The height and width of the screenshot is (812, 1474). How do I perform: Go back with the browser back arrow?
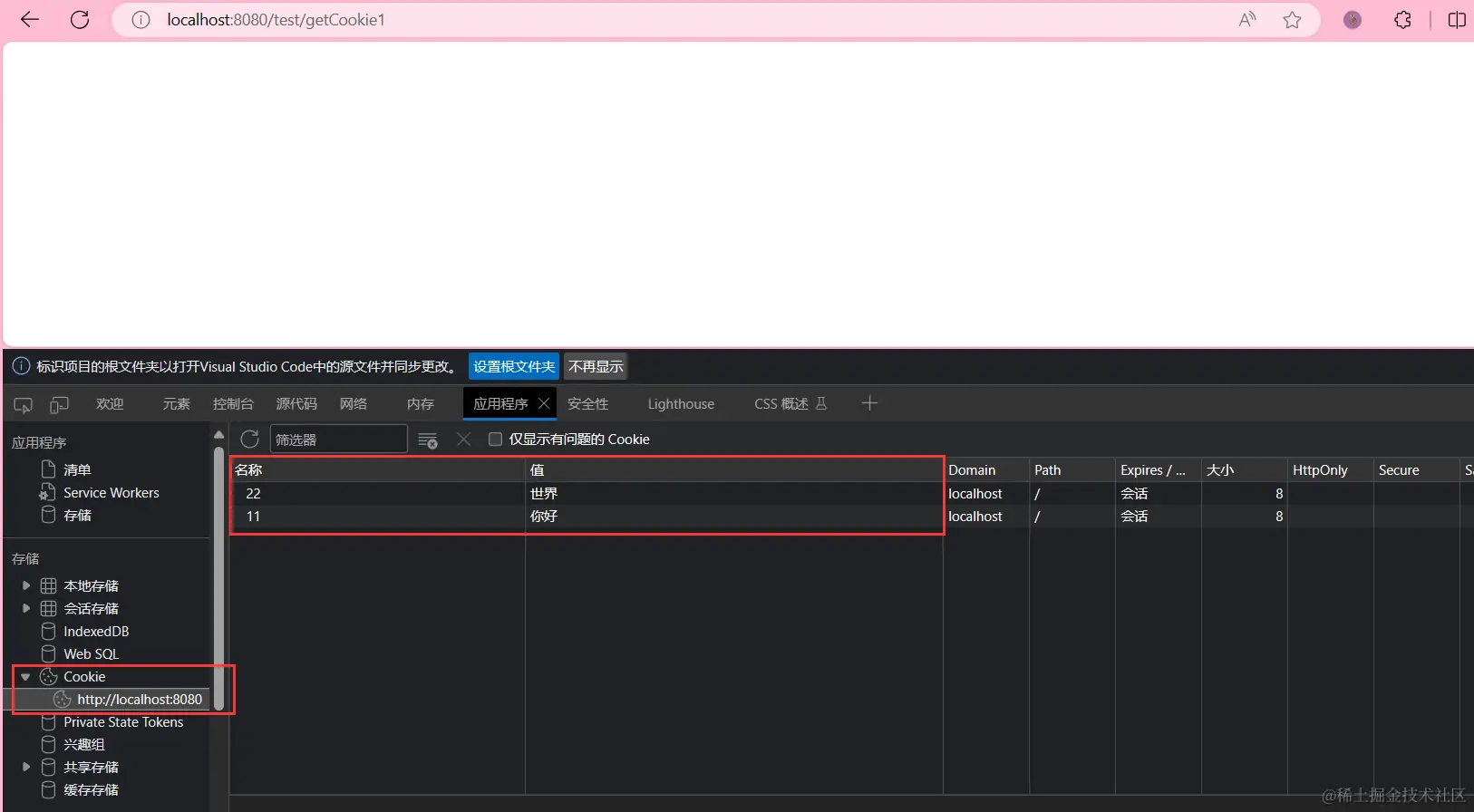click(30, 20)
